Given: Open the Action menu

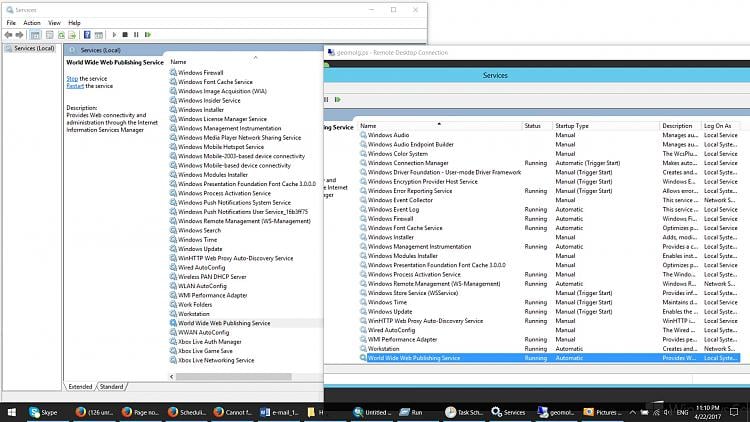Looking at the screenshot, I should pos(32,22).
